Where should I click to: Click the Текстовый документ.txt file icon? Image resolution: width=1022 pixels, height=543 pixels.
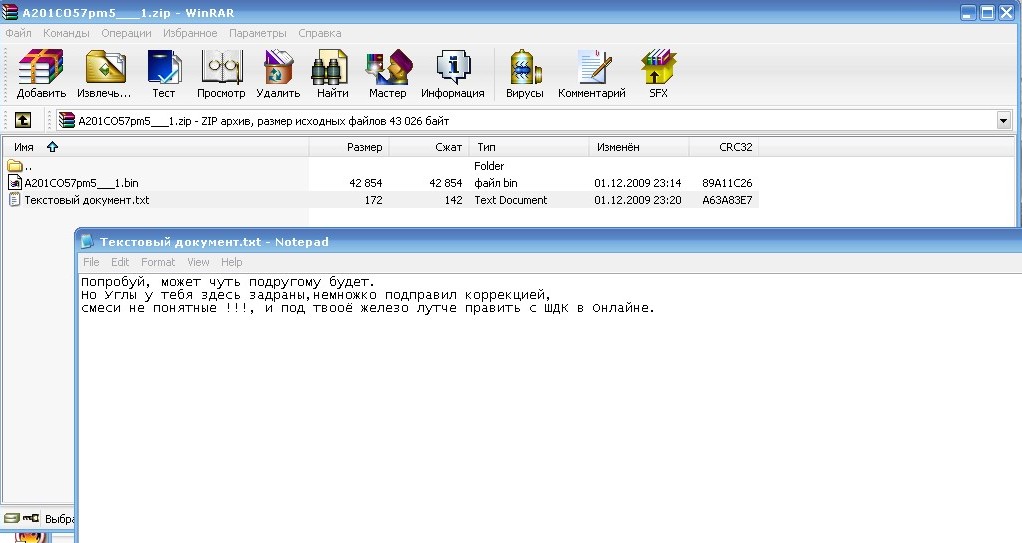(x=14, y=199)
